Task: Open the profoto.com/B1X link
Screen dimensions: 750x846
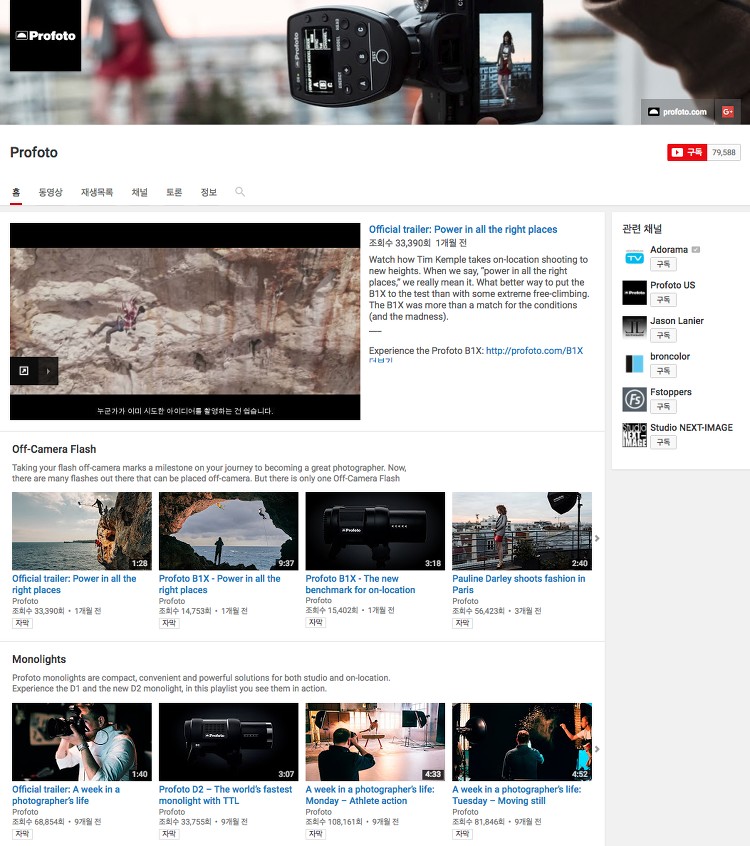Action: pos(534,351)
